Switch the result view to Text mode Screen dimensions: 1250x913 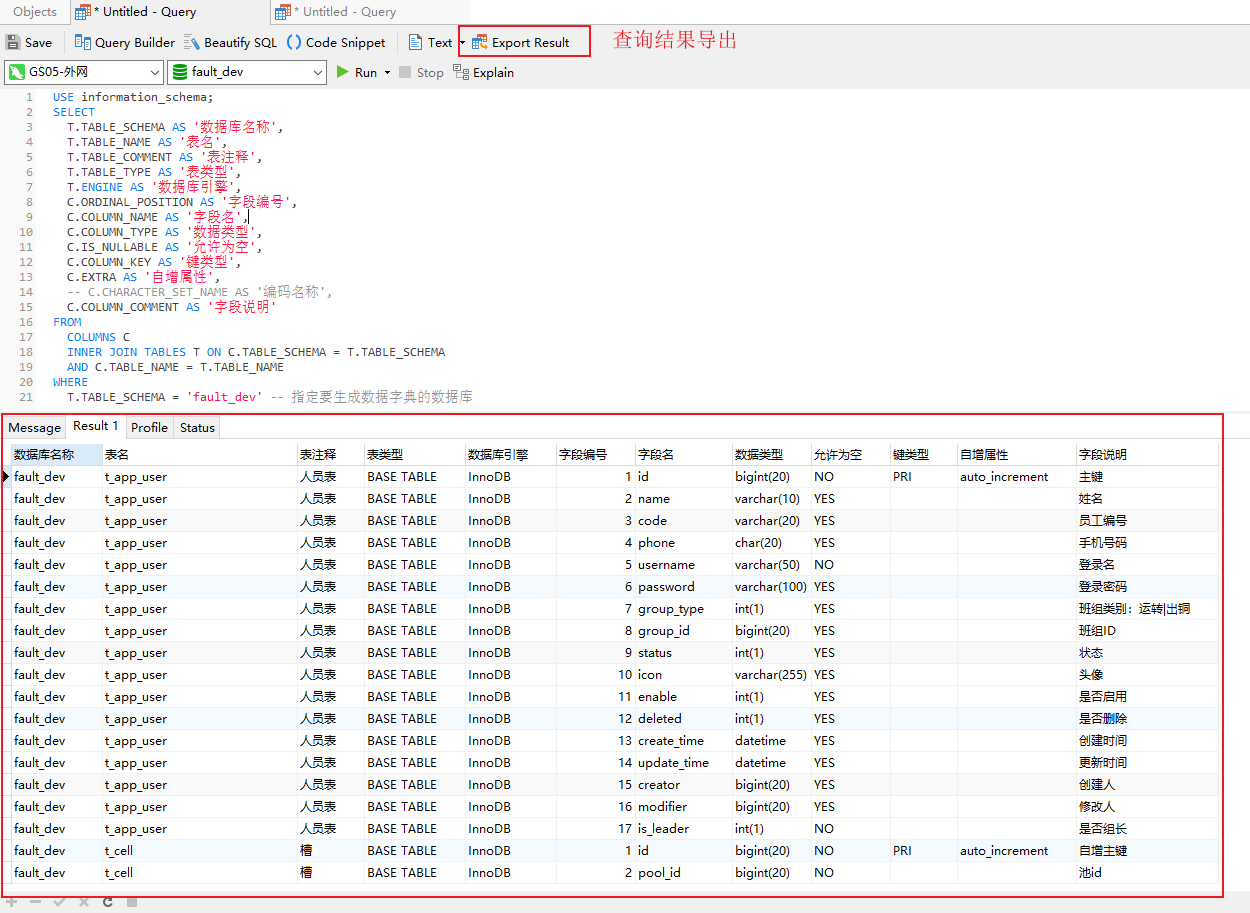pos(431,42)
